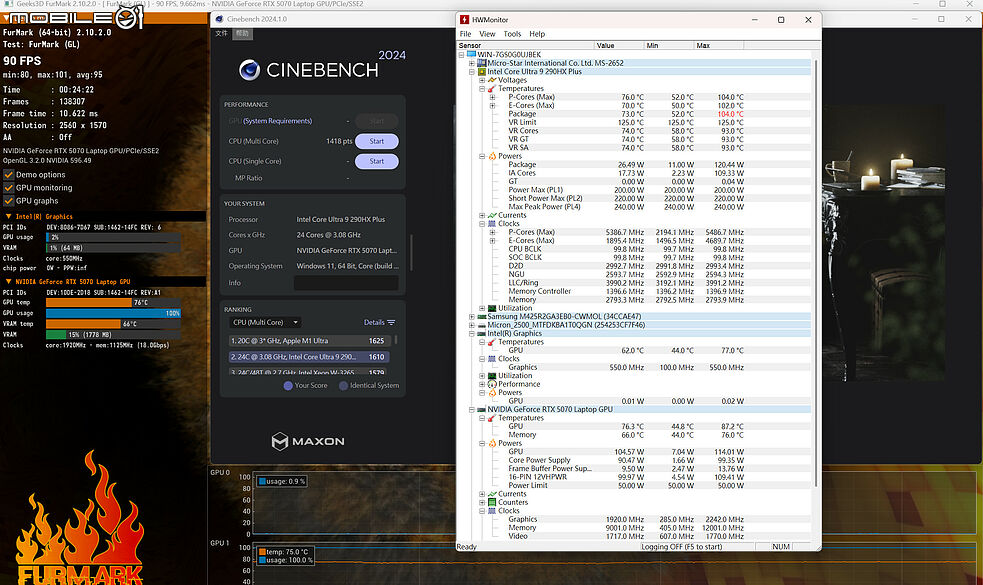
Task: Start the CPU (Multi Core) benchmark
Action: 377,141
